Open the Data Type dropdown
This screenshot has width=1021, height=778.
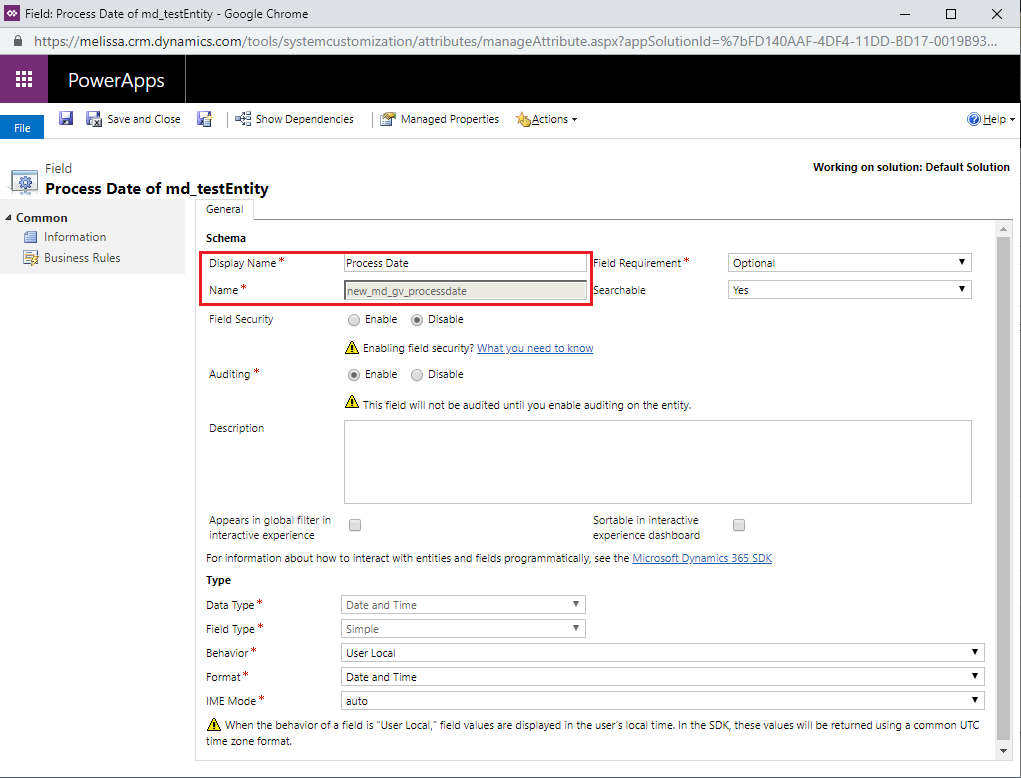click(463, 605)
